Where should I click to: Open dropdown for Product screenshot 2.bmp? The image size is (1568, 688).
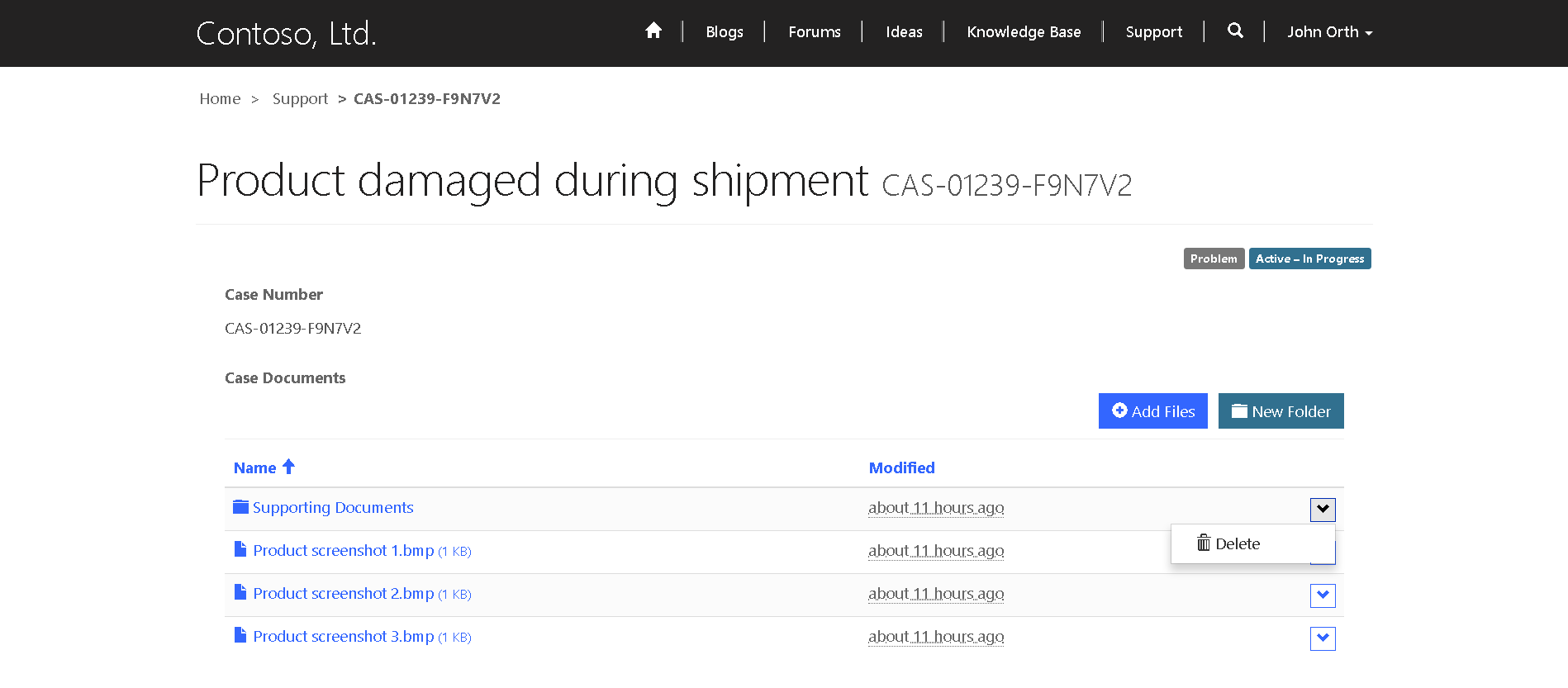point(1323,595)
